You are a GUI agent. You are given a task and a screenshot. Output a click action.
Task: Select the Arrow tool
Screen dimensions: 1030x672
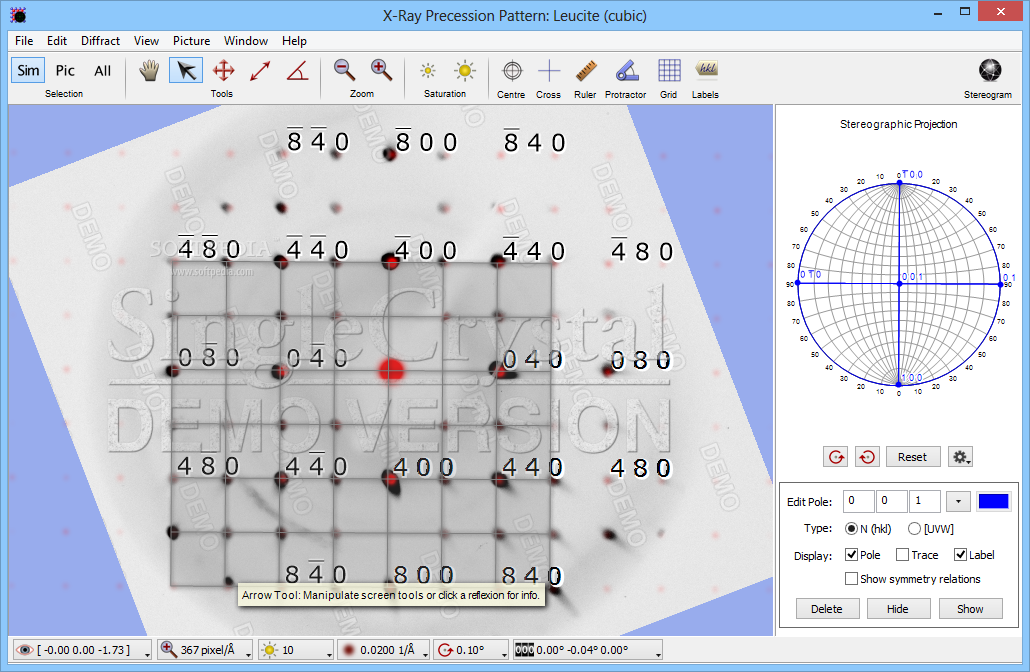[x=186, y=70]
